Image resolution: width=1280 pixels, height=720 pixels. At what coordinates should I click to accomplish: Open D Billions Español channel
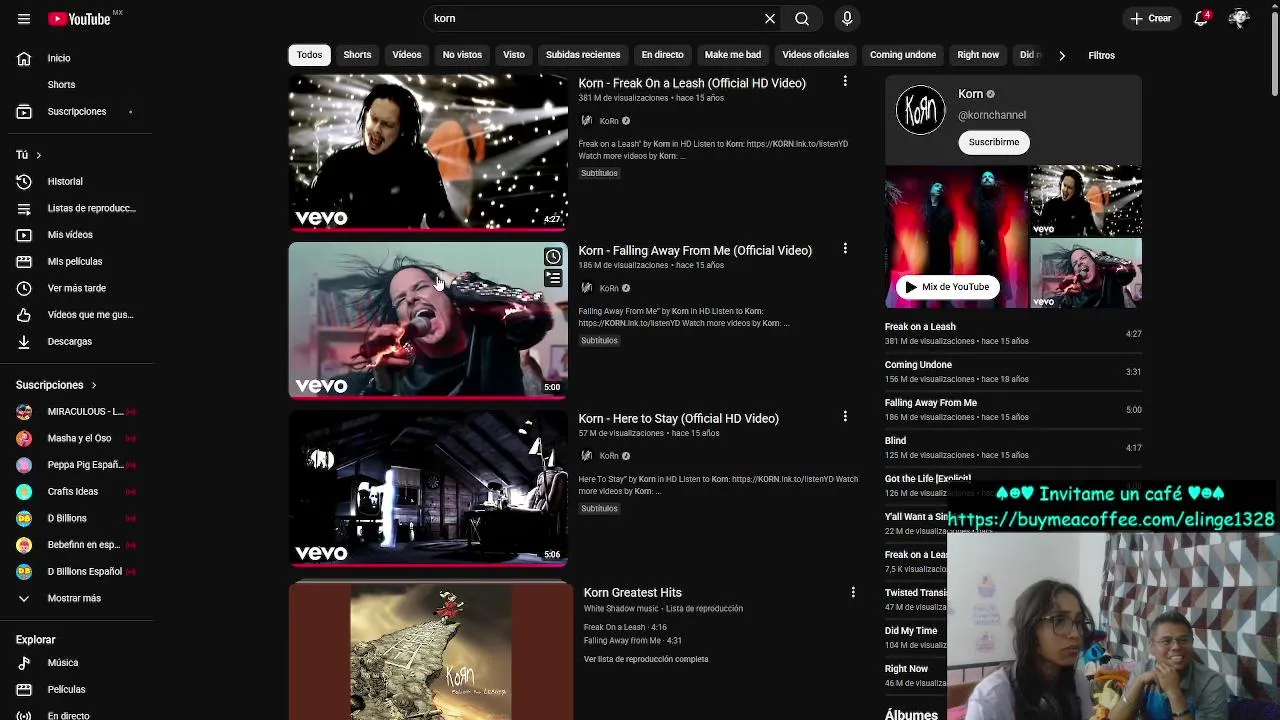click(76, 572)
